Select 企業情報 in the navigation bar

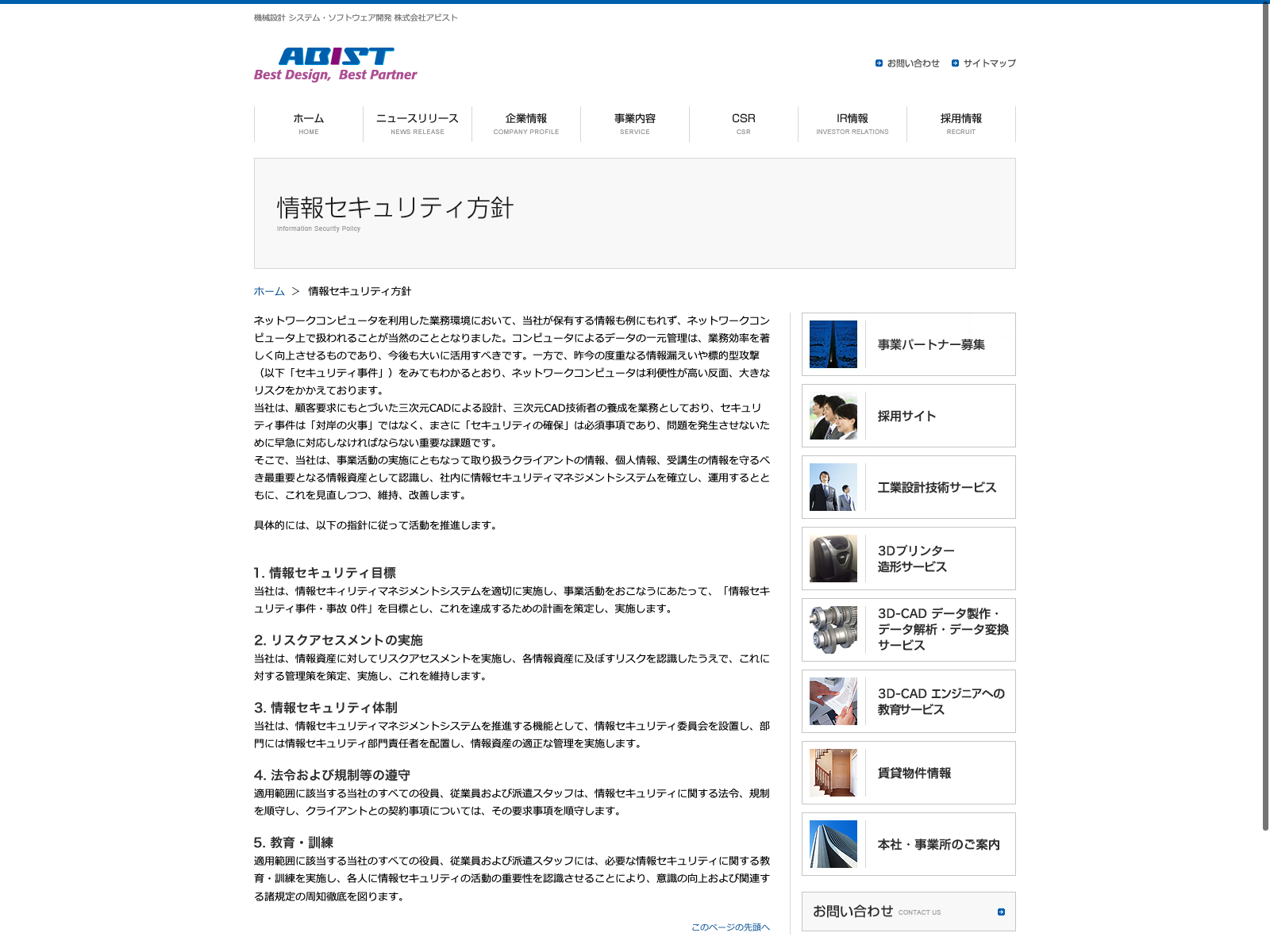point(526,124)
